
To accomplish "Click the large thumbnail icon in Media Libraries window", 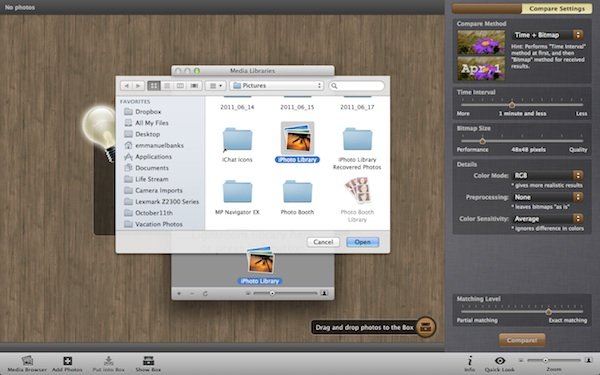I will 324,293.
